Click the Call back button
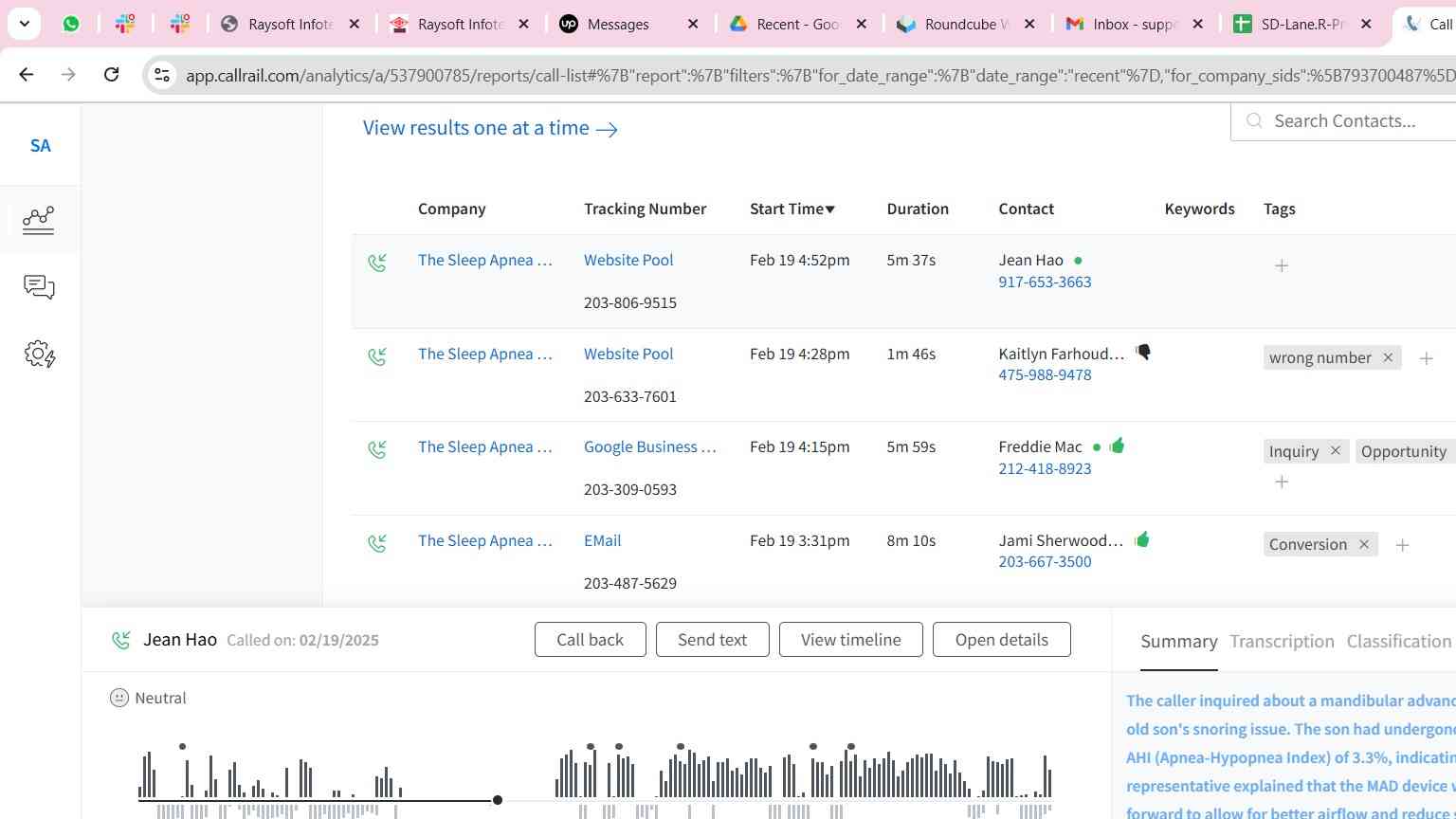Viewport: 1456px width, 819px height. click(590, 640)
